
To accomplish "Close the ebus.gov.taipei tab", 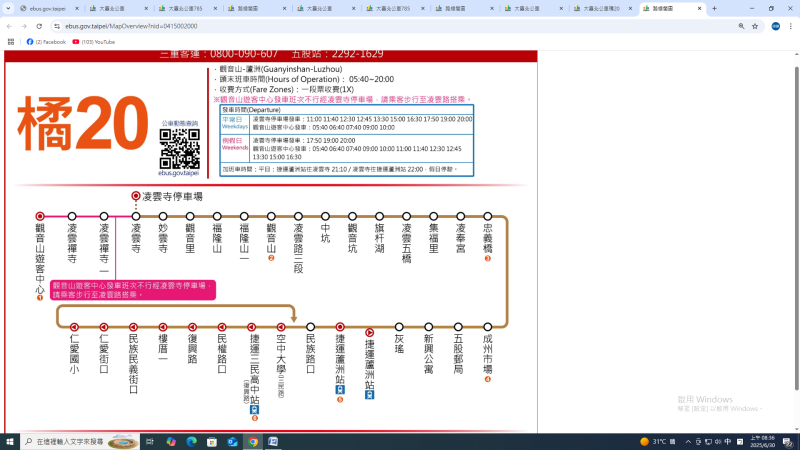I will click(x=77, y=9).
